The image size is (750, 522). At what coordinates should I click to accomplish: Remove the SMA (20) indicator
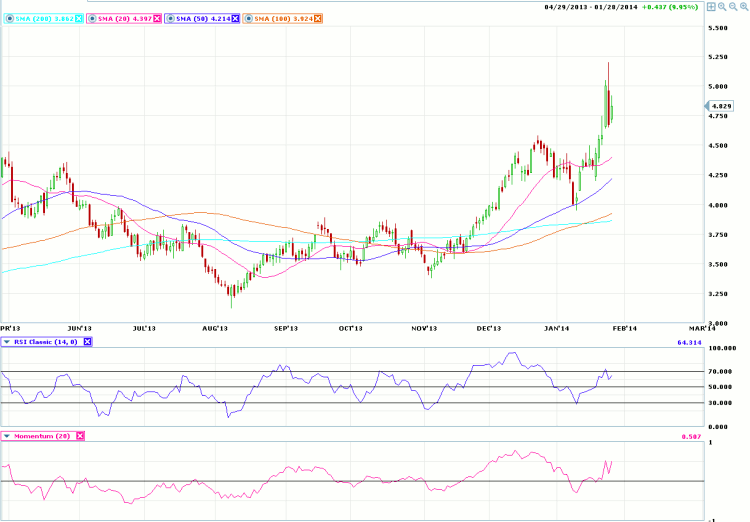point(156,19)
